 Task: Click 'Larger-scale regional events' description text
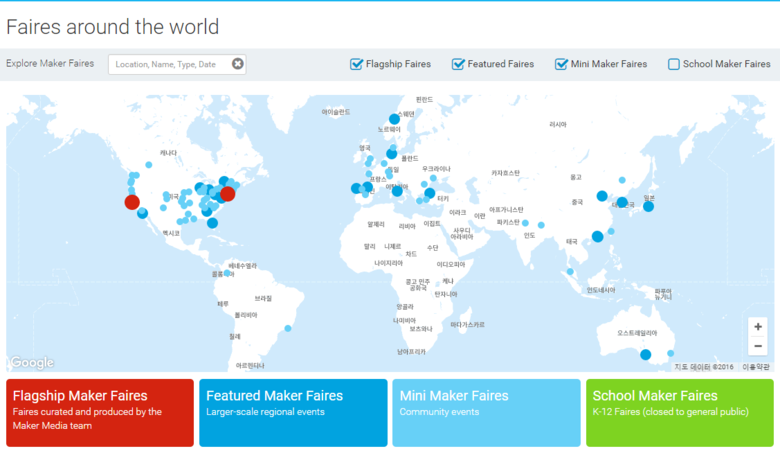point(265,412)
